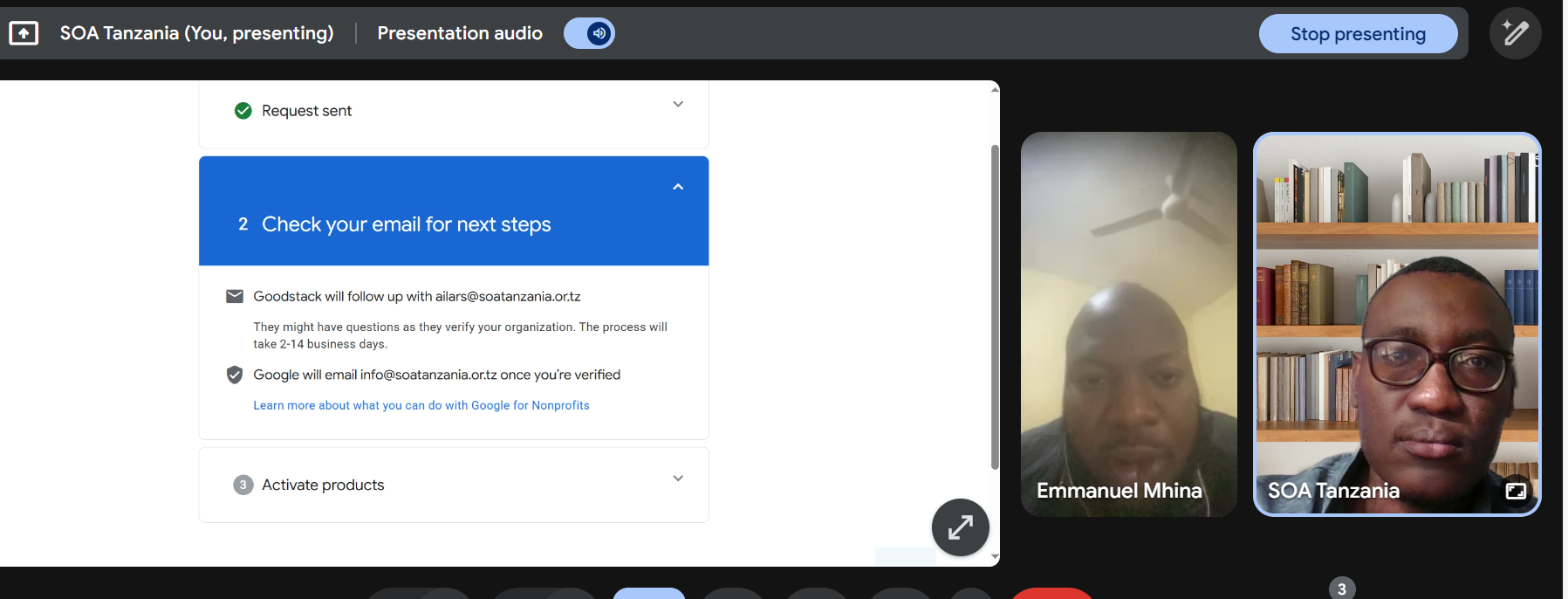Expand the Request sent section
Image resolution: width=1568 pixels, height=599 pixels.
(x=678, y=105)
